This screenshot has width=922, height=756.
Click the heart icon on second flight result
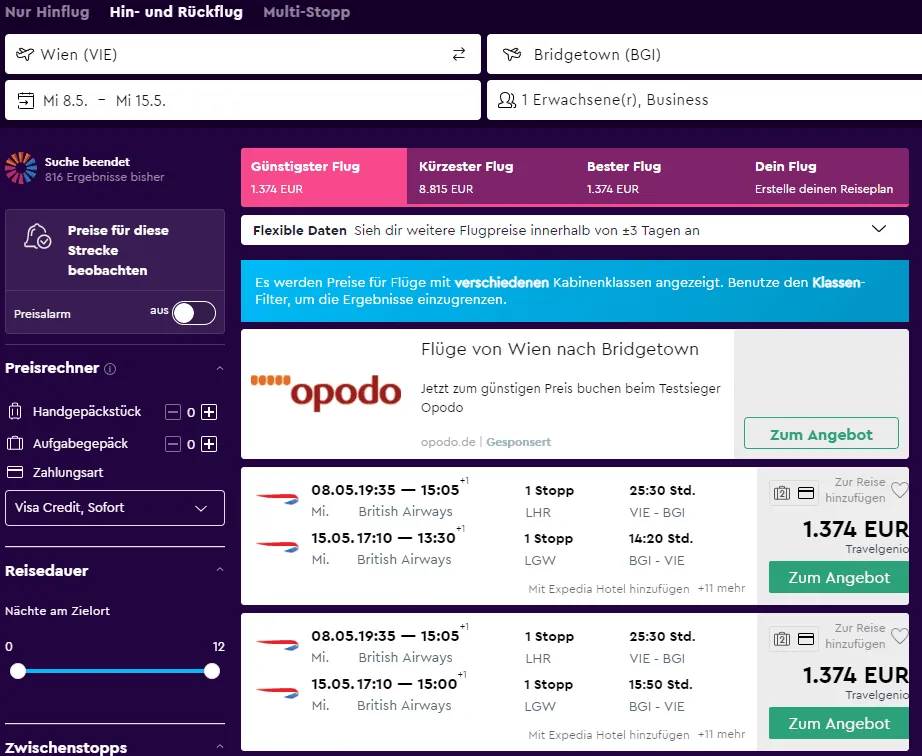899,636
